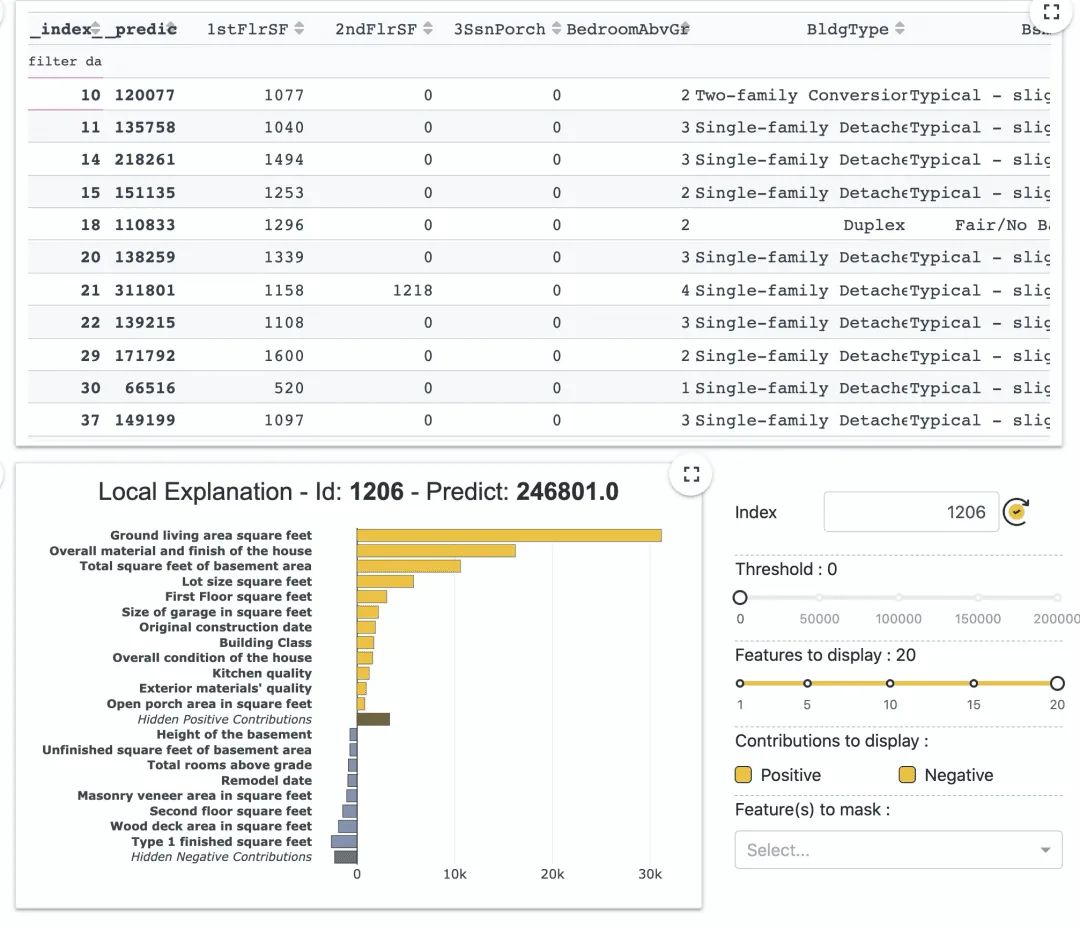Click the Ground living area bar
The height and width of the screenshot is (928, 1080).
[x=509, y=535]
